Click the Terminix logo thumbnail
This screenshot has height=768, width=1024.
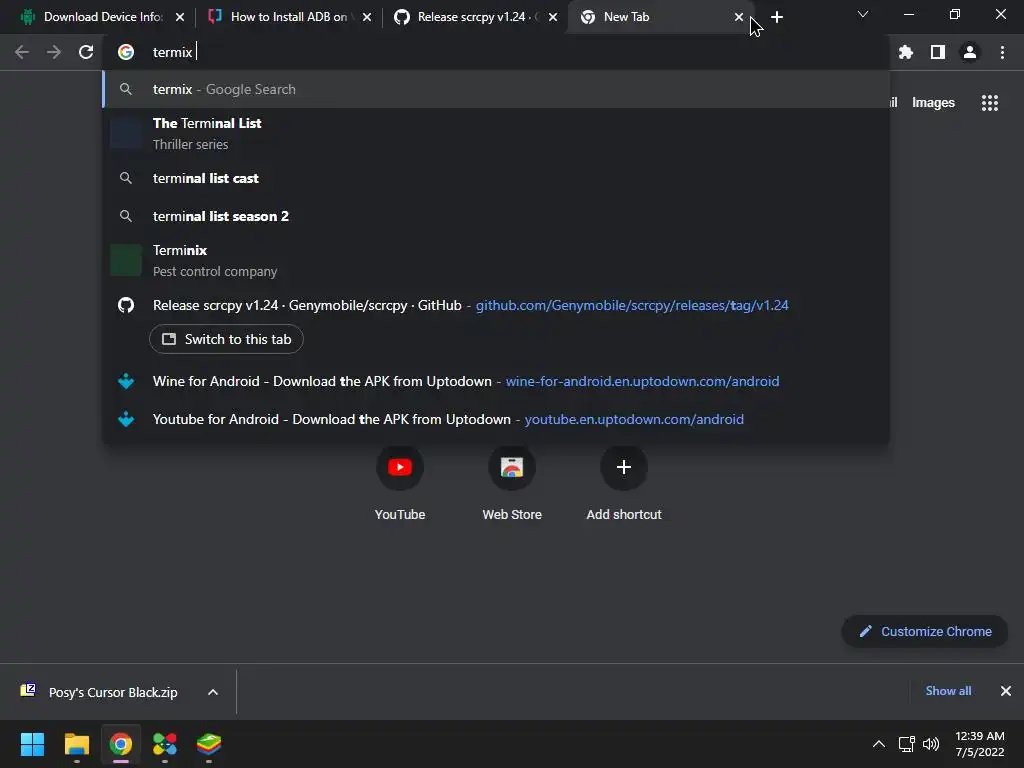tap(126, 260)
